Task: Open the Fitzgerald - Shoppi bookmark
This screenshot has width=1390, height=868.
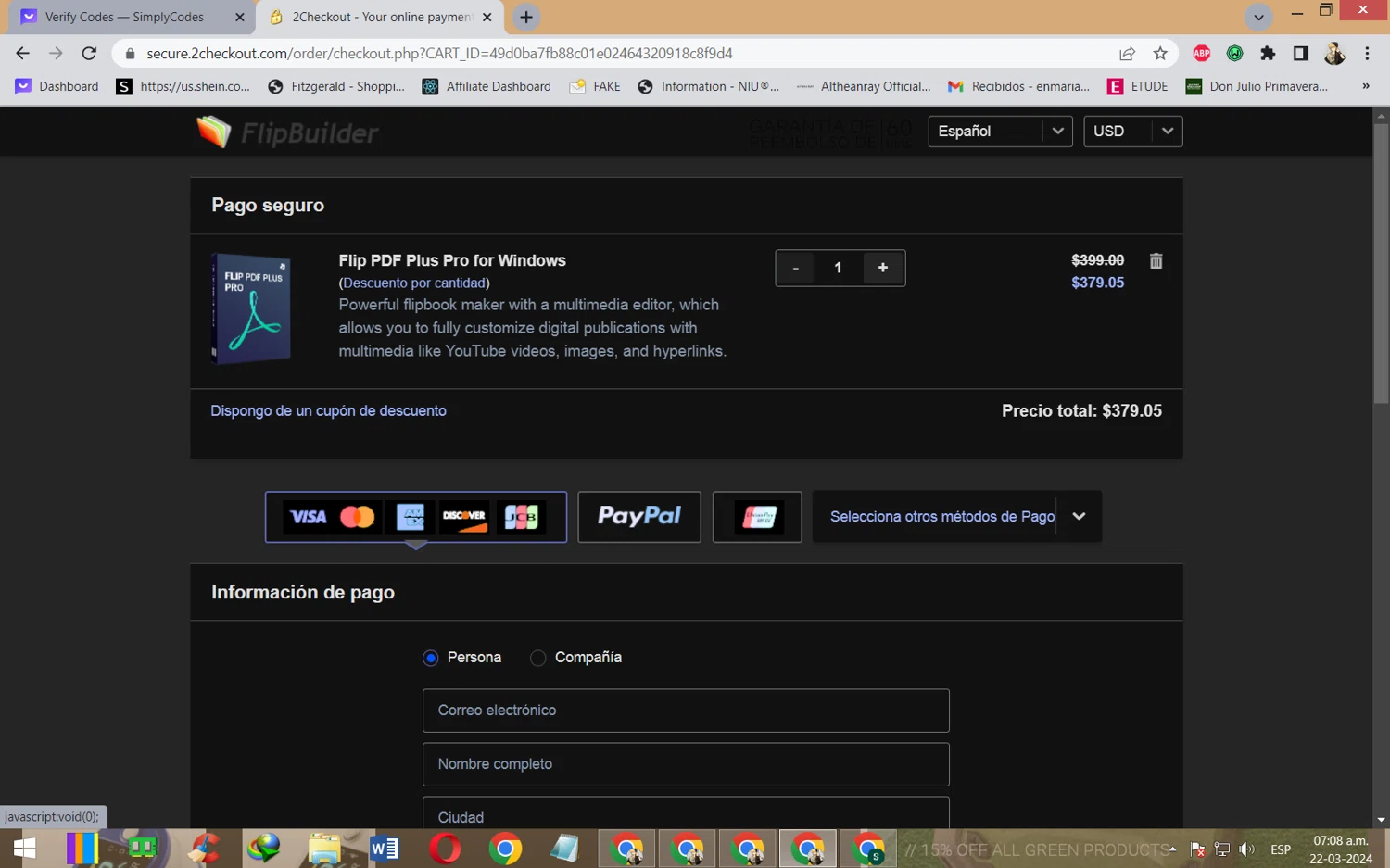Action: (x=336, y=86)
